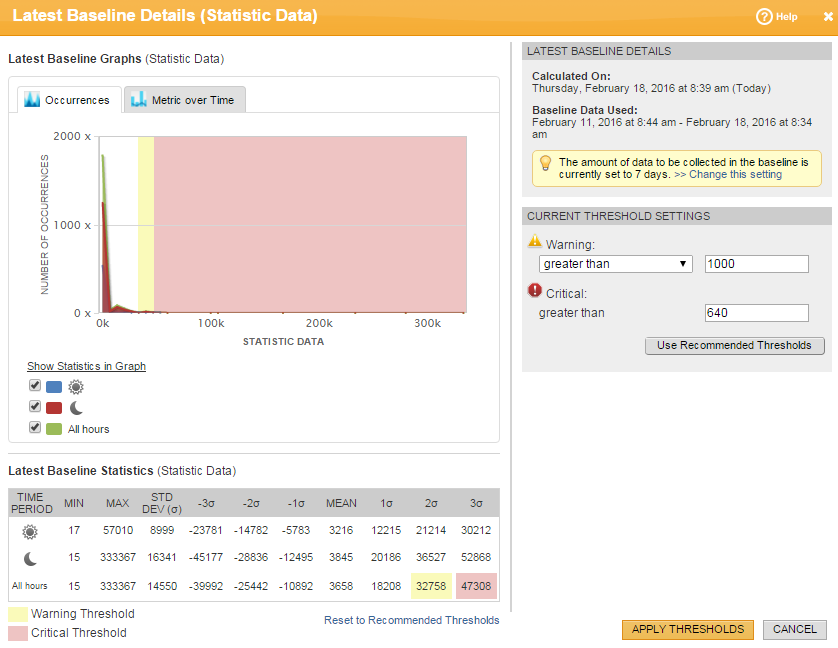This screenshot has width=838, height=648.
Task: Click the light bulb tip icon
Action: click(545, 163)
